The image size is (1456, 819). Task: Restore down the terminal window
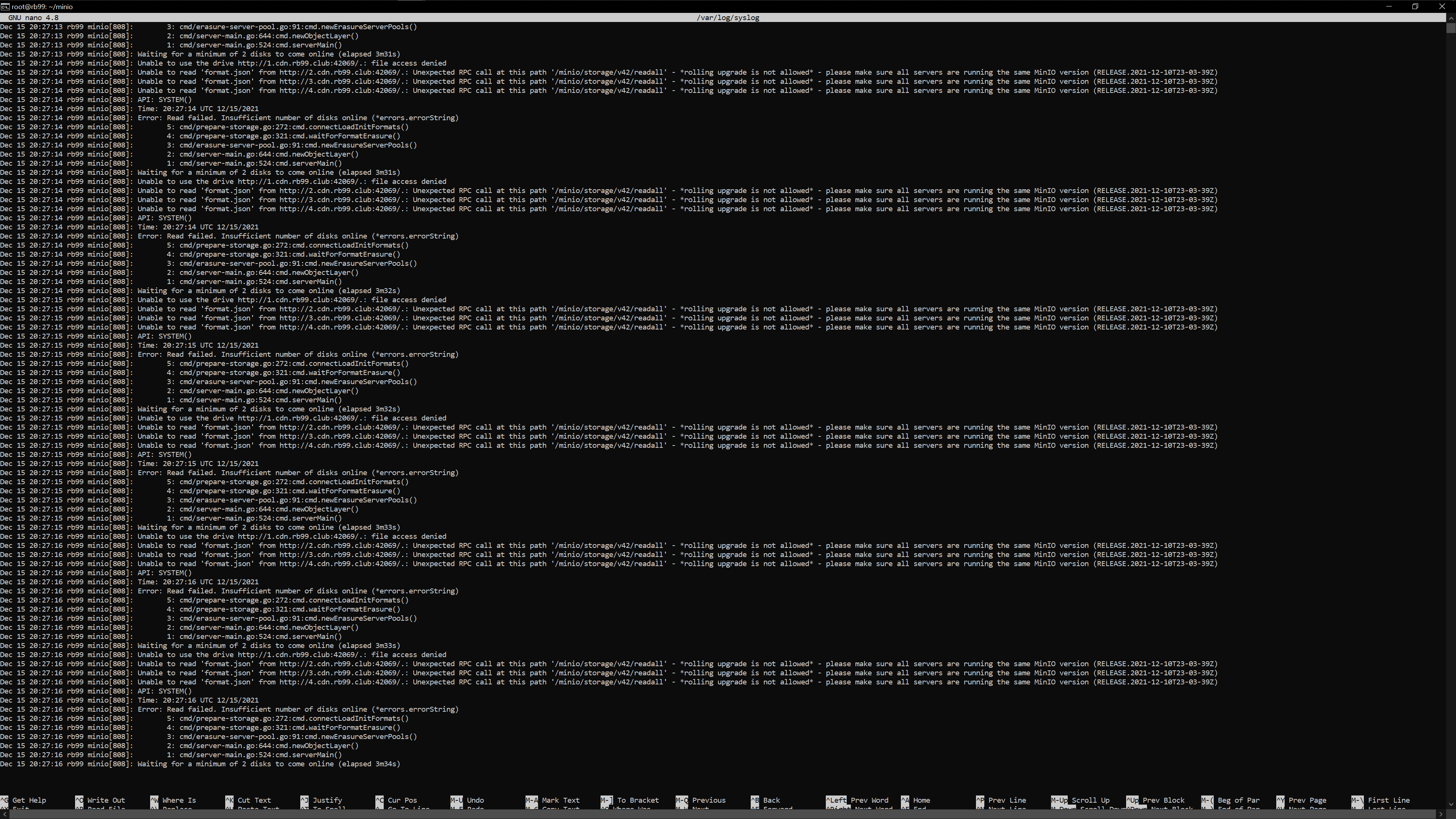[x=1415, y=6]
